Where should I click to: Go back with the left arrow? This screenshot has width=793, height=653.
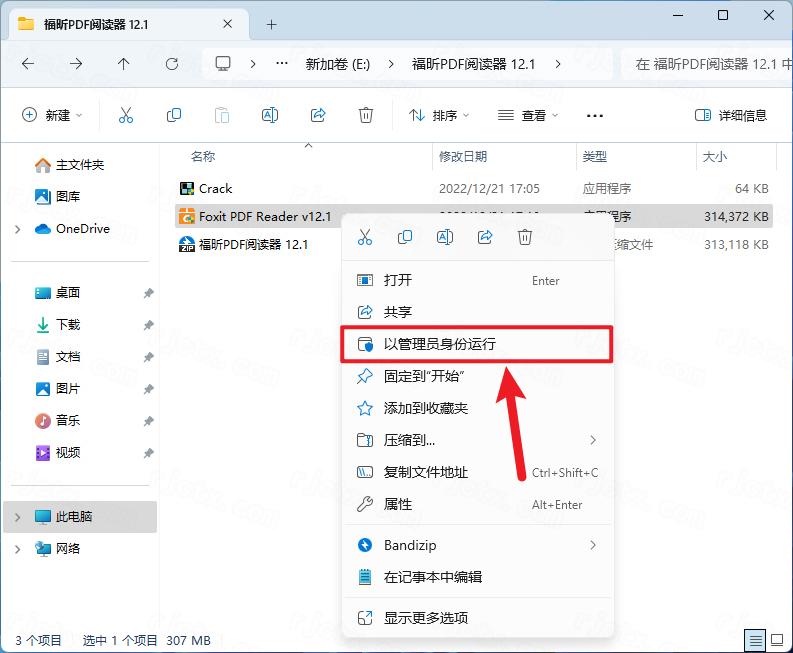28,64
